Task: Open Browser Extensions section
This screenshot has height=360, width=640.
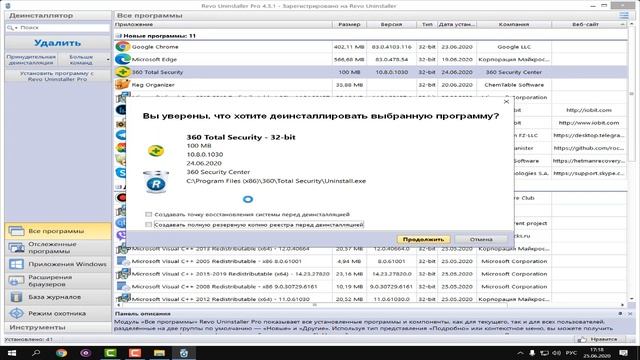Action: coord(58,280)
